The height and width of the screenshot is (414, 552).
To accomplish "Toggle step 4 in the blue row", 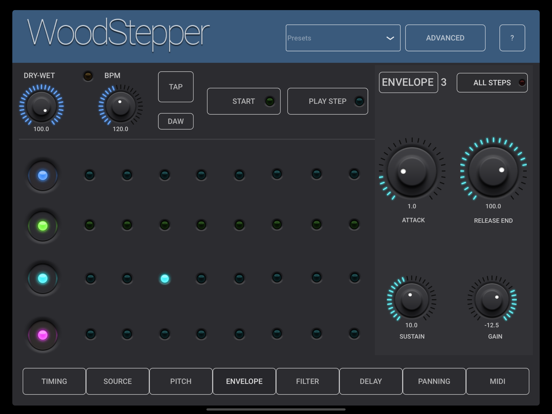I will (x=201, y=175).
